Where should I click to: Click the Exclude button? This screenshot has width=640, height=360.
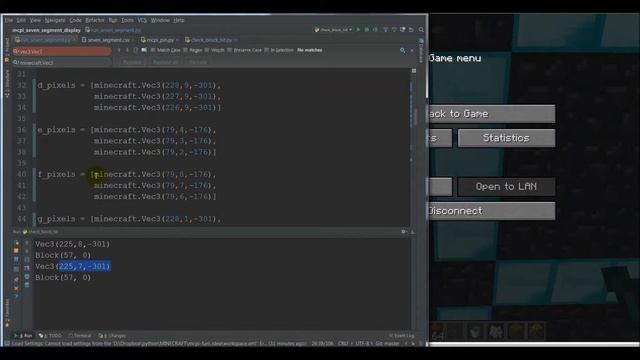click(198, 62)
